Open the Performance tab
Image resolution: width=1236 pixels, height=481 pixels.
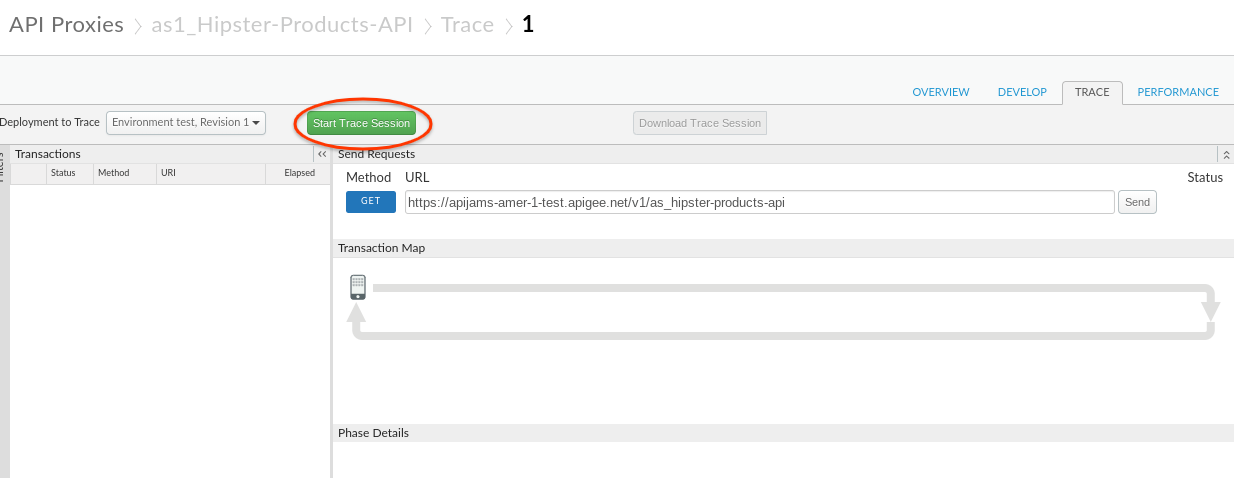1178,92
